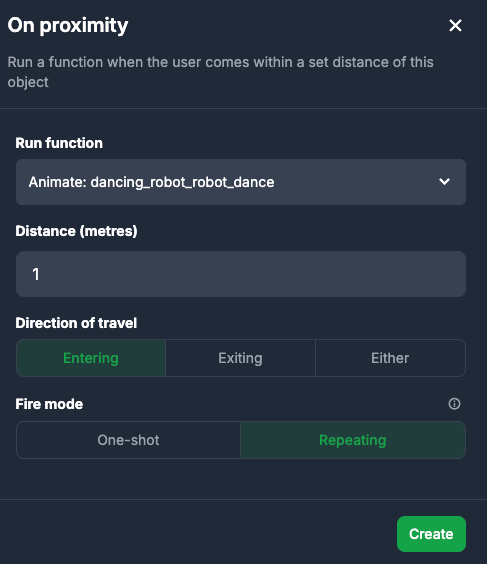Click the Run function label
487x564 pixels.
pyautogui.click(x=59, y=143)
